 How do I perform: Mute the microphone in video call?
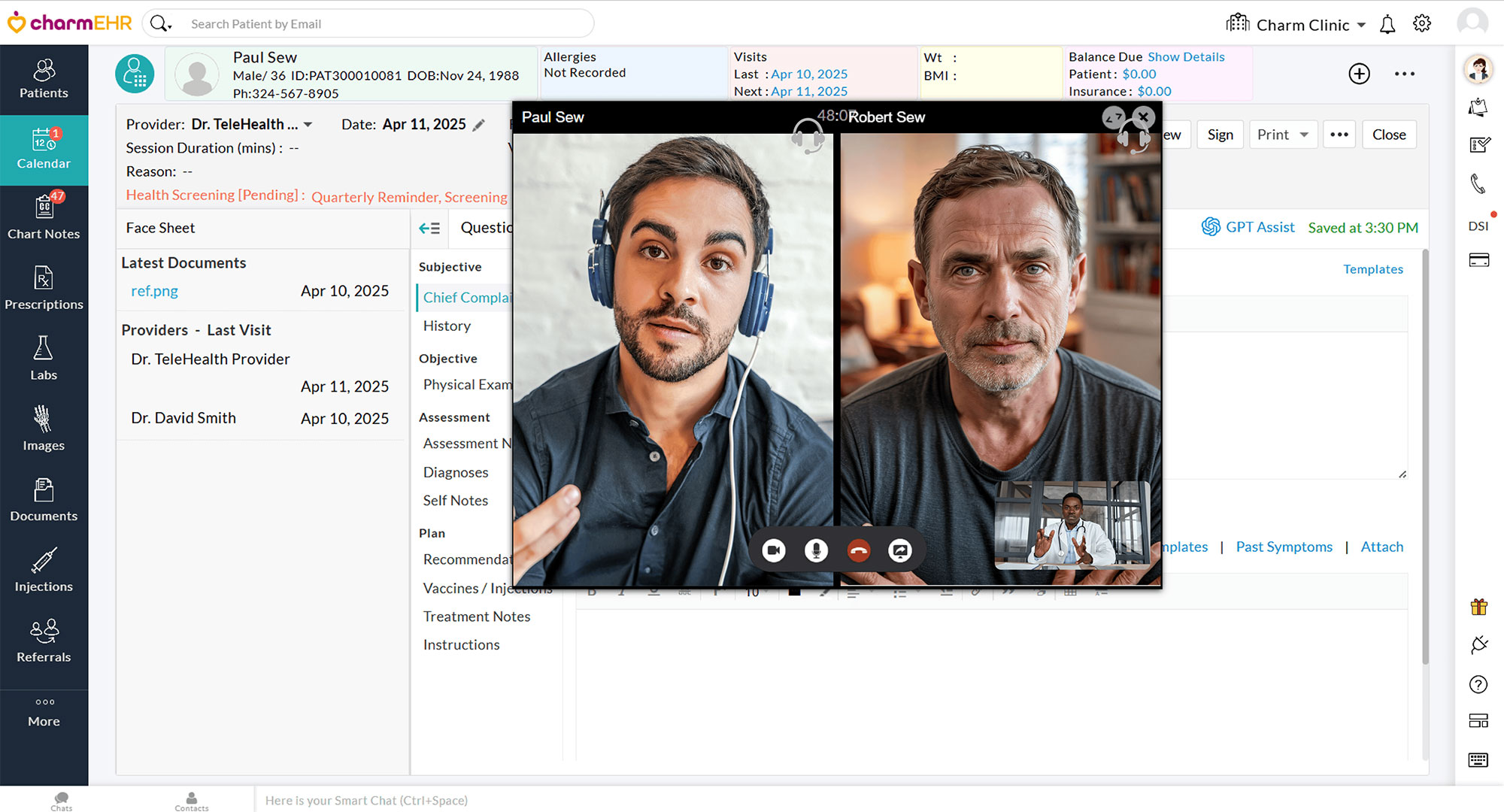pyautogui.click(x=816, y=551)
